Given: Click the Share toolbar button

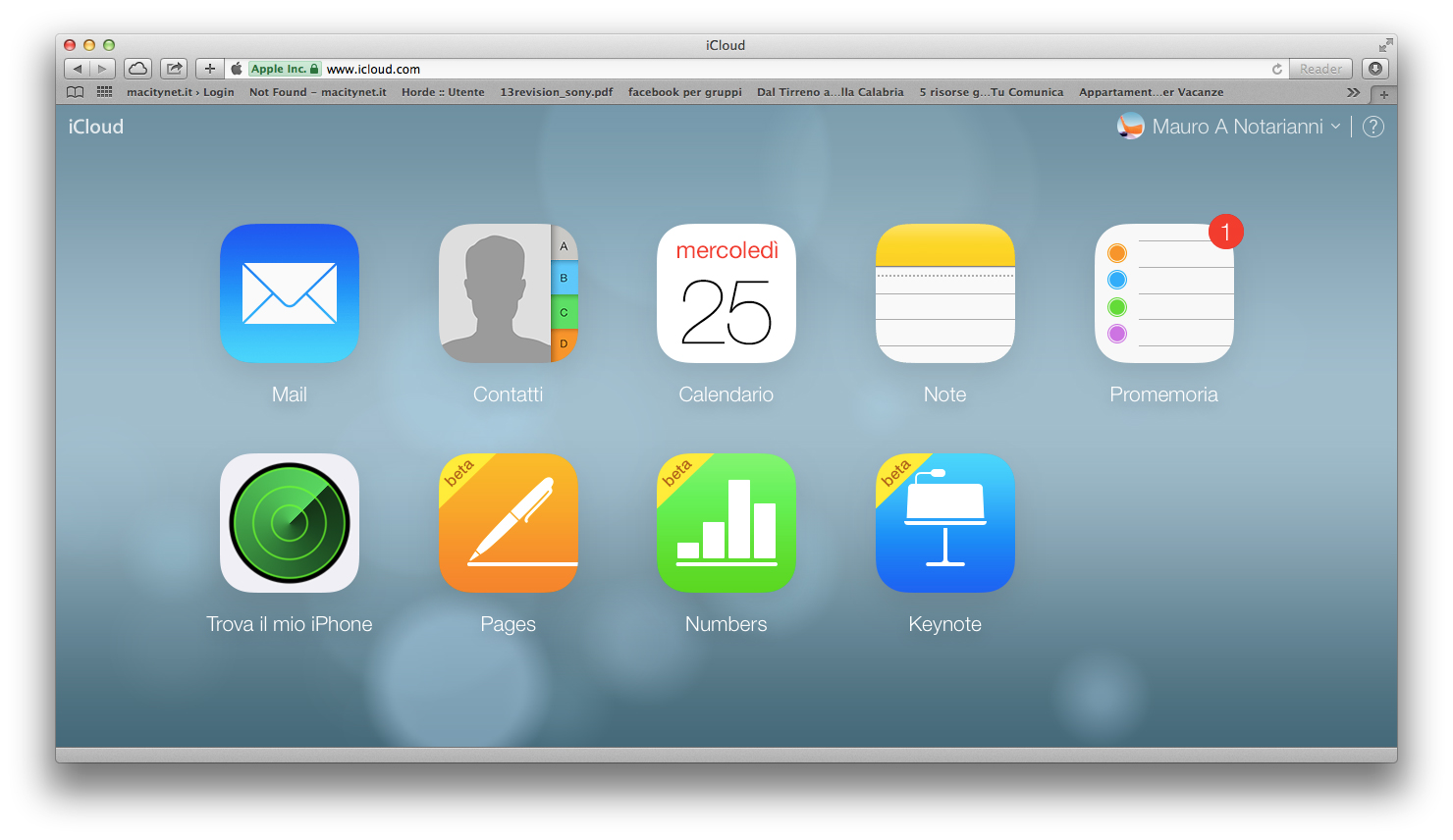Looking at the screenshot, I should click(x=174, y=69).
